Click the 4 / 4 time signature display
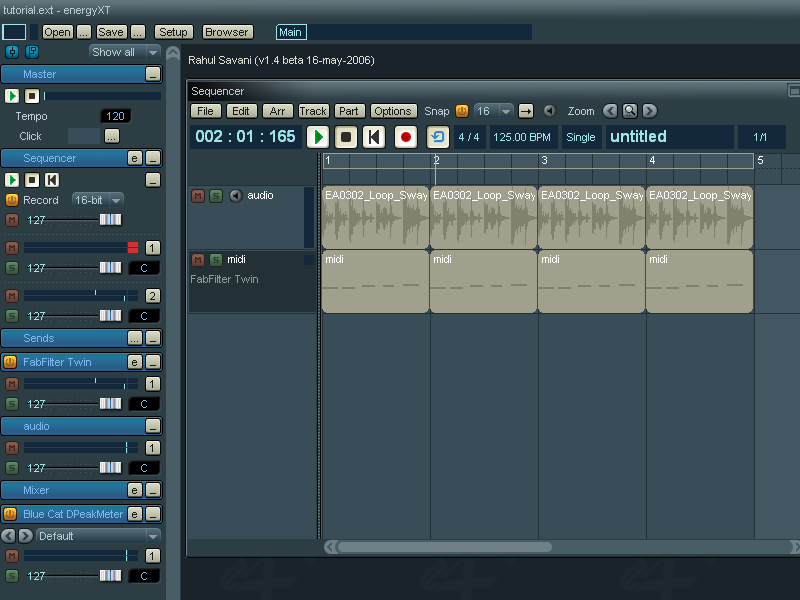The width and height of the screenshot is (800, 600). click(469, 137)
